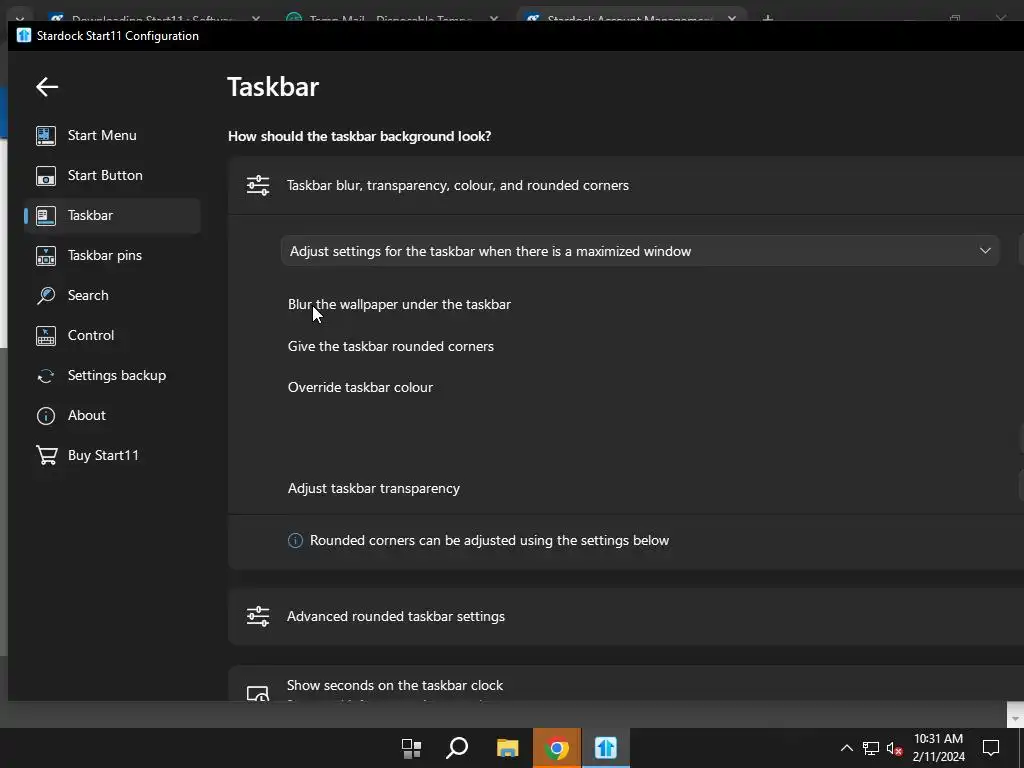Click Blur the wallpaper under the taskbar

[399, 304]
